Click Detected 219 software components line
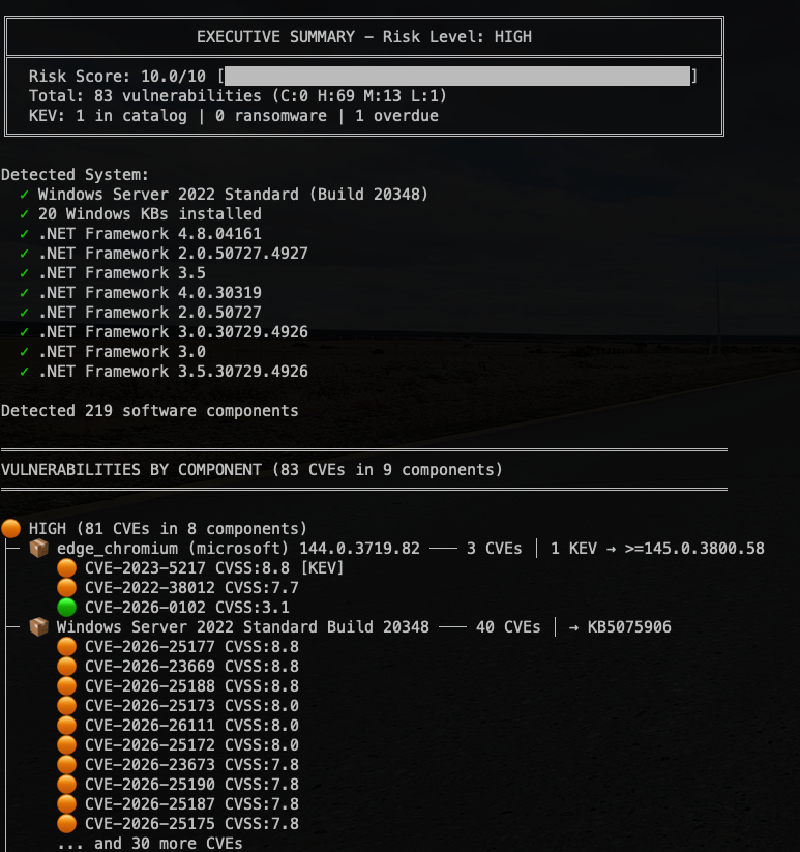The width and height of the screenshot is (800, 852). [x=149, y=411]
